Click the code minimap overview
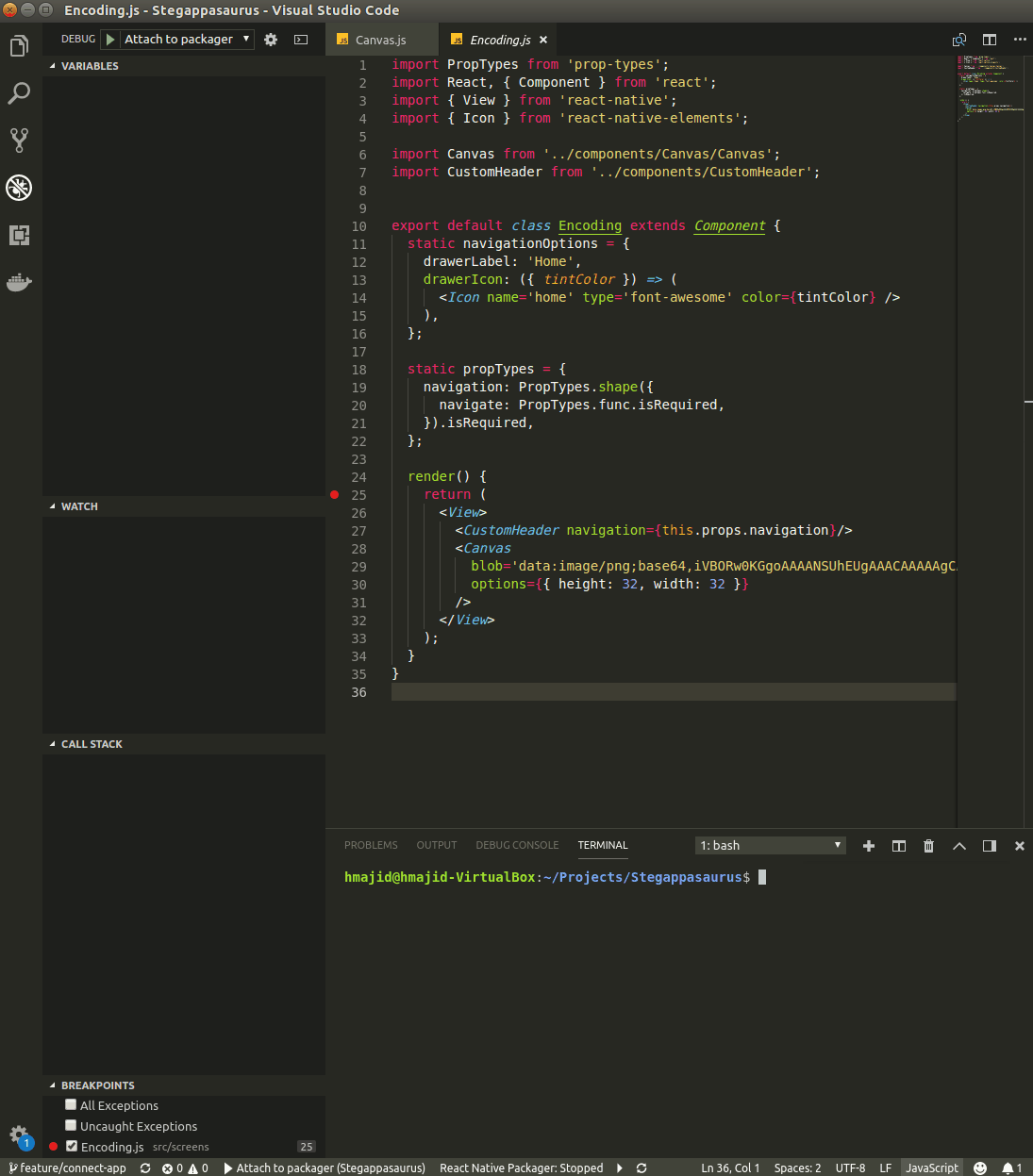1033x1176 pixels. click(991, 90)
